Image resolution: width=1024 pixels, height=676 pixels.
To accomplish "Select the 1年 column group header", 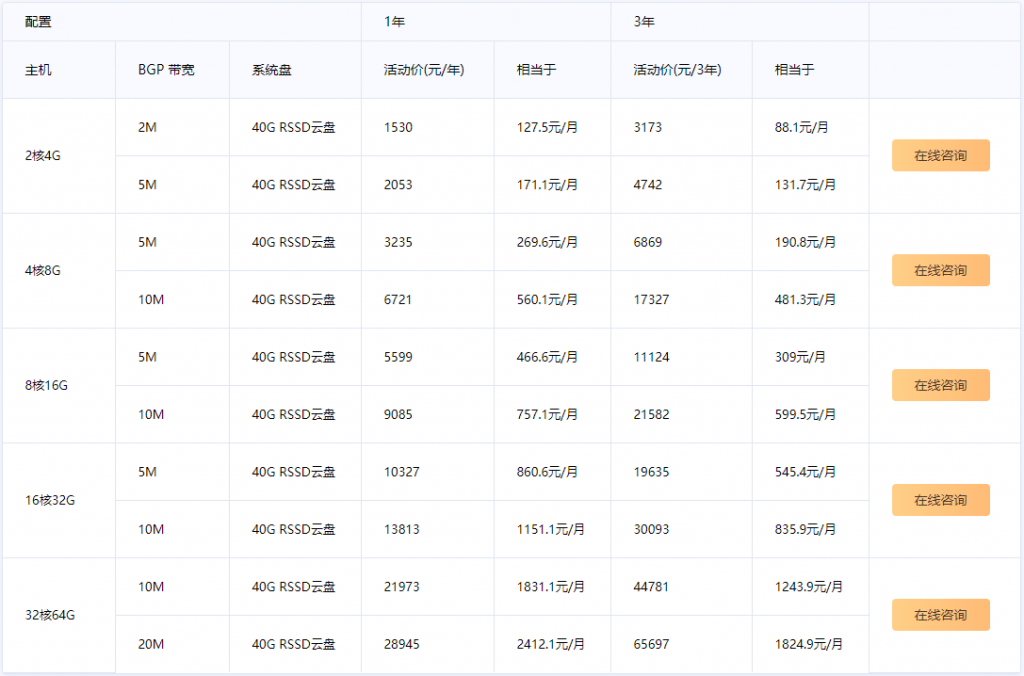I will coord(486,22).
